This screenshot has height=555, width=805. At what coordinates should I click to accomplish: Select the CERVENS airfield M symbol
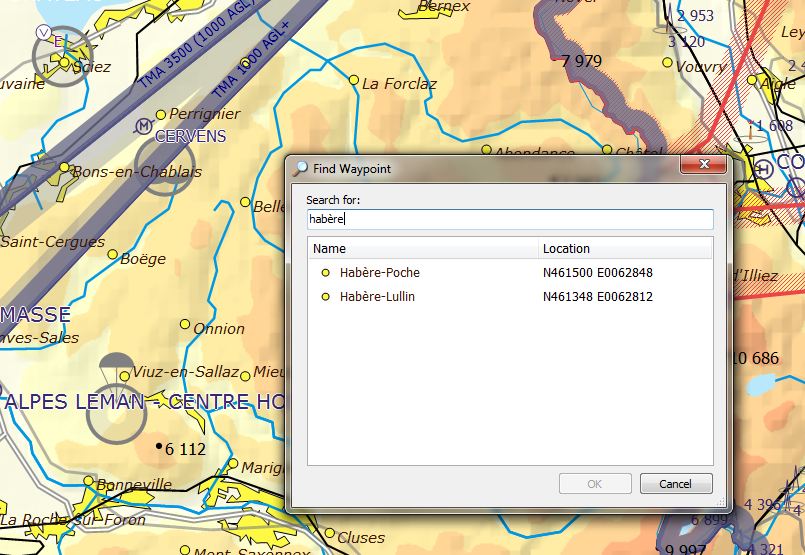[x=144, y=125]
